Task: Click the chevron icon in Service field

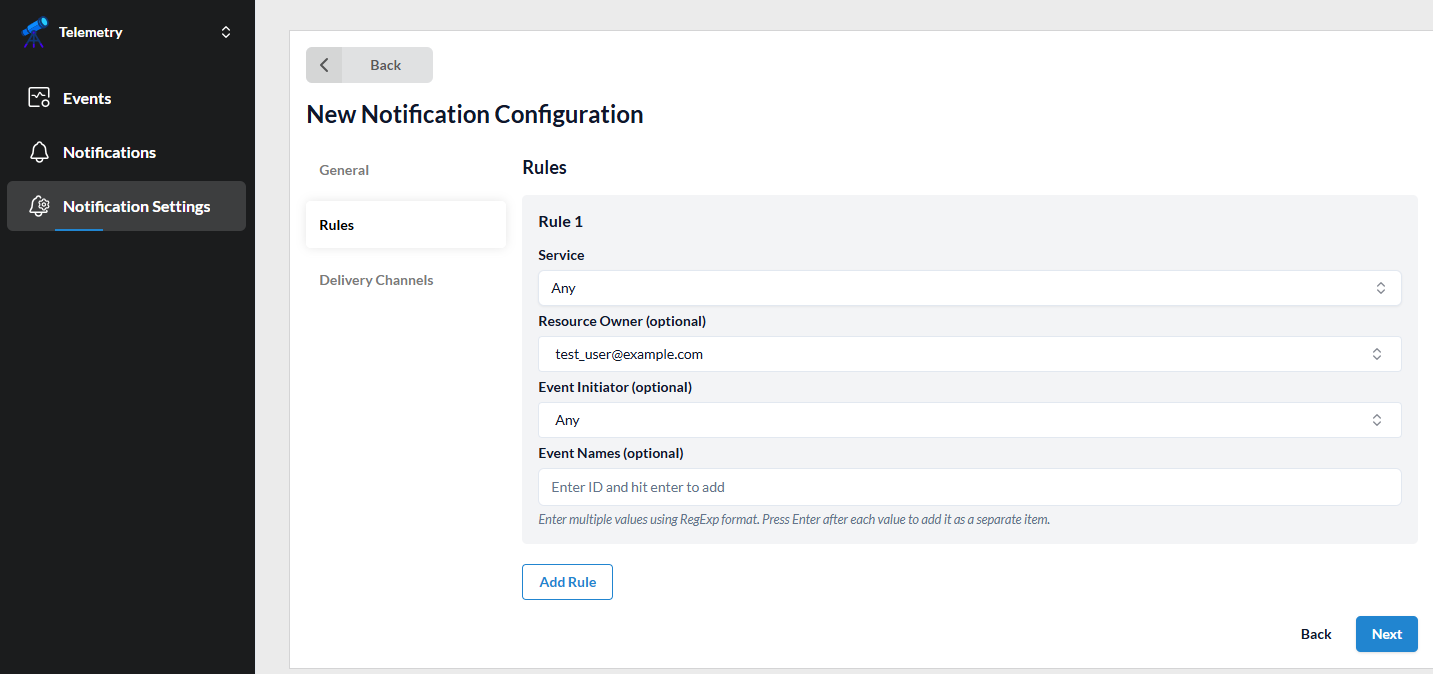Action: tap(1380, 288)
